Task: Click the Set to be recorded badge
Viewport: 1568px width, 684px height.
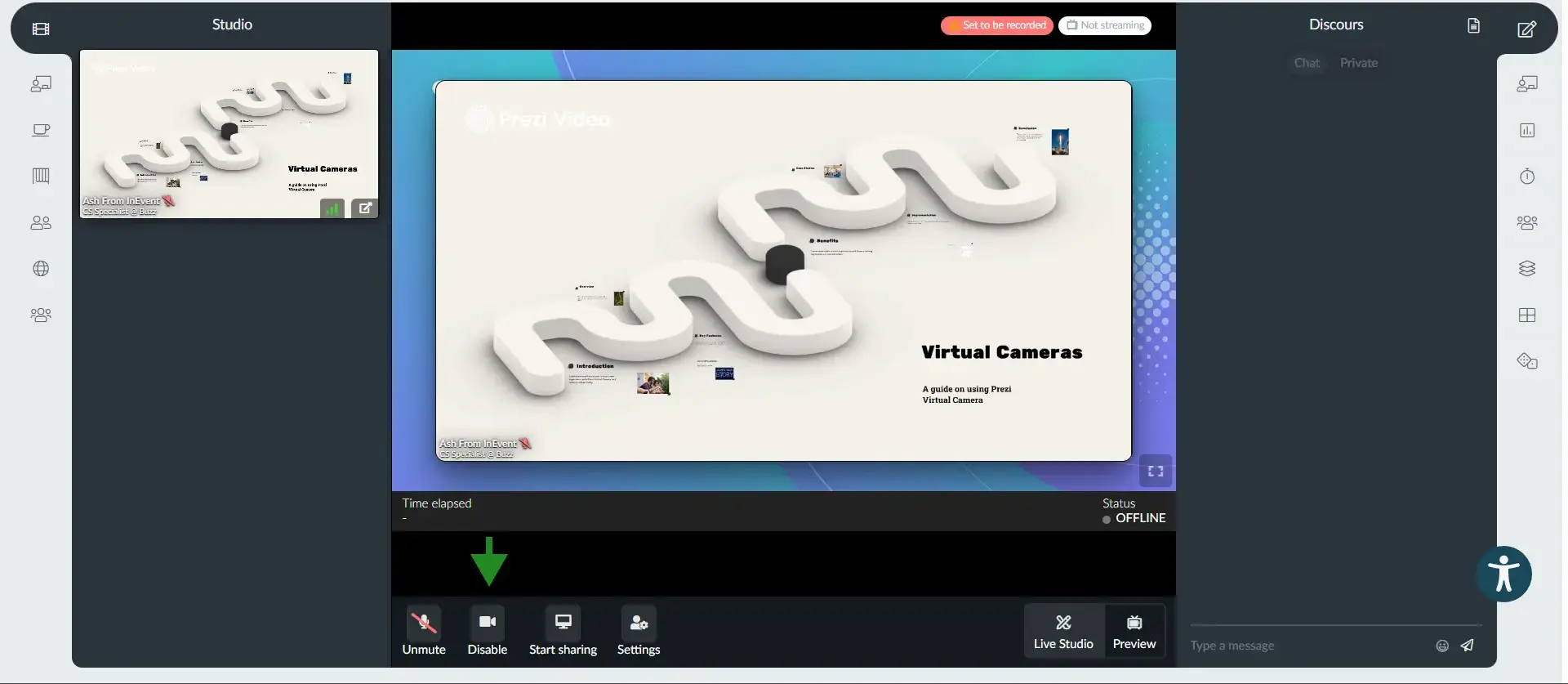Action: tap(997, 25)
